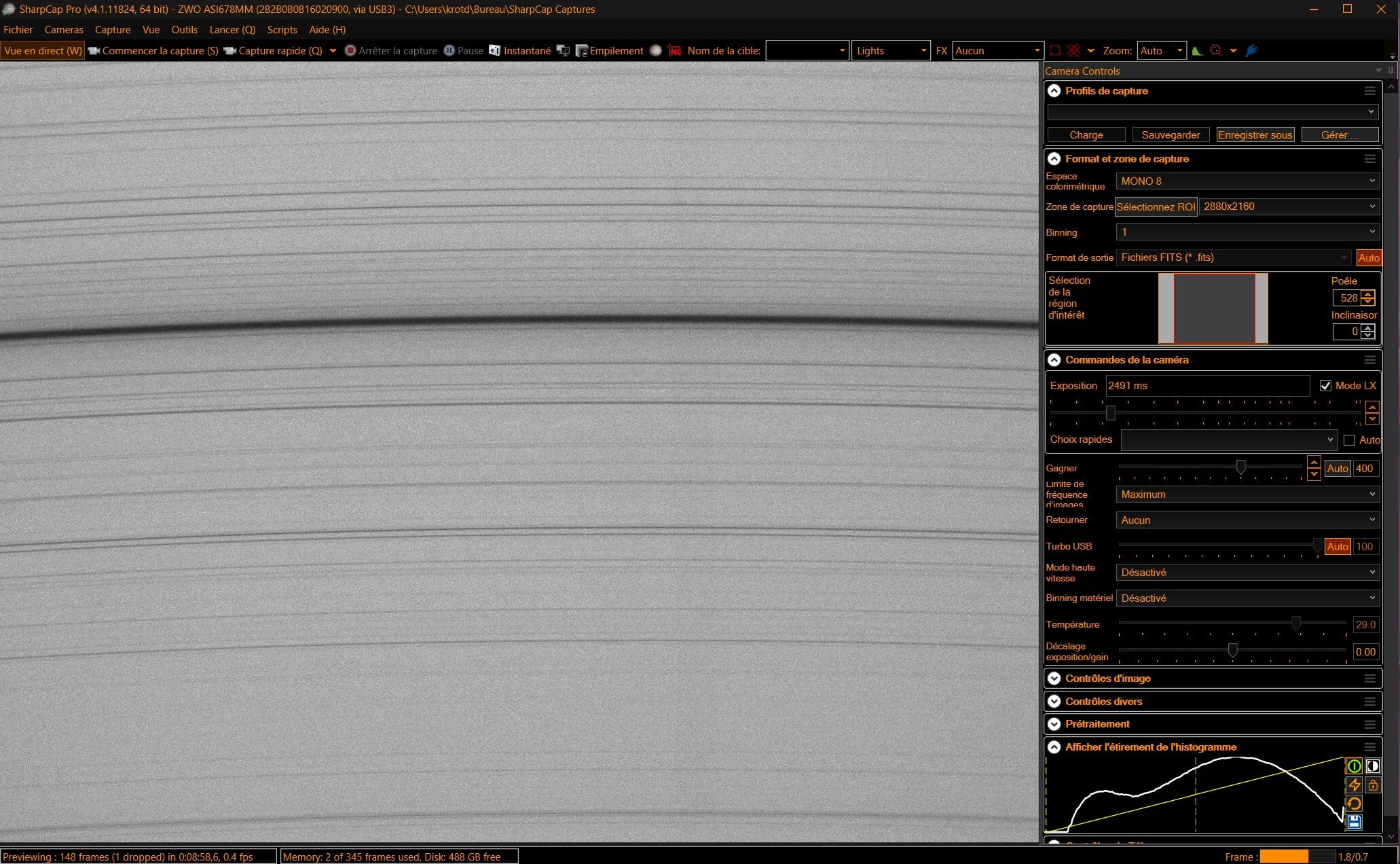Click the Exposition value input field

(1206, 386)
